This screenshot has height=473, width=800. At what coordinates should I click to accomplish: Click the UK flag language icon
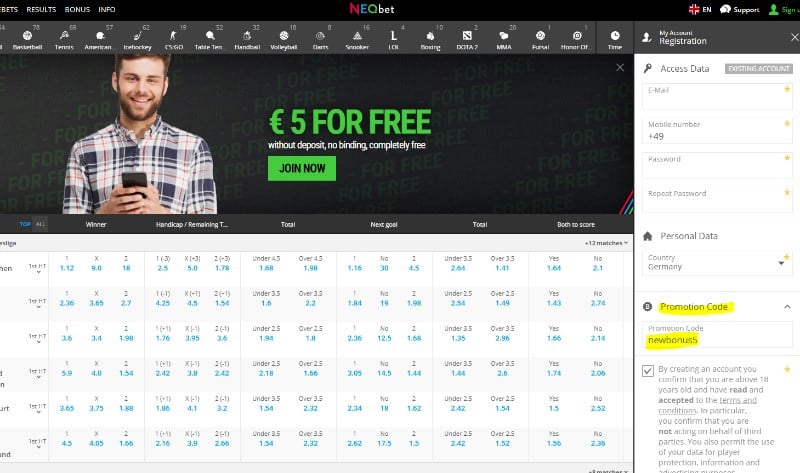(x=694, y=9)
